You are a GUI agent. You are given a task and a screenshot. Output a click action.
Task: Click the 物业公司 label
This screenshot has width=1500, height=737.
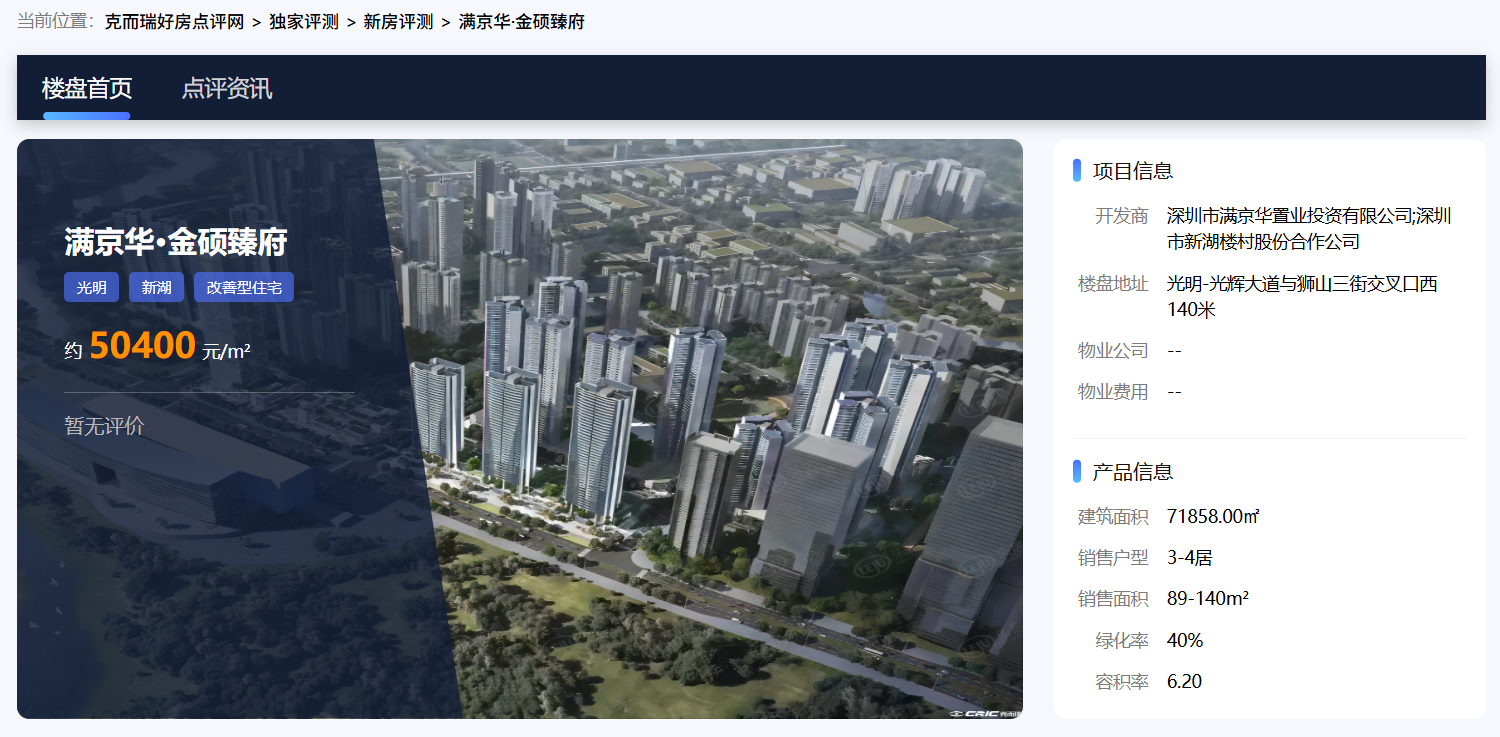click(1113, 351)
